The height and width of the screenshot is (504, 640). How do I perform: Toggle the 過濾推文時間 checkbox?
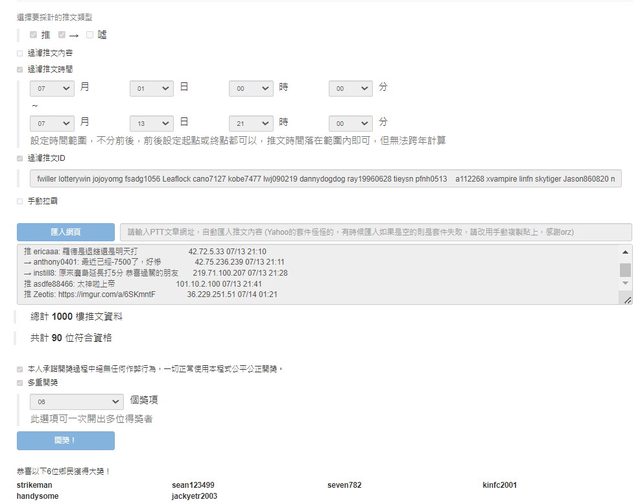[19, 69]
